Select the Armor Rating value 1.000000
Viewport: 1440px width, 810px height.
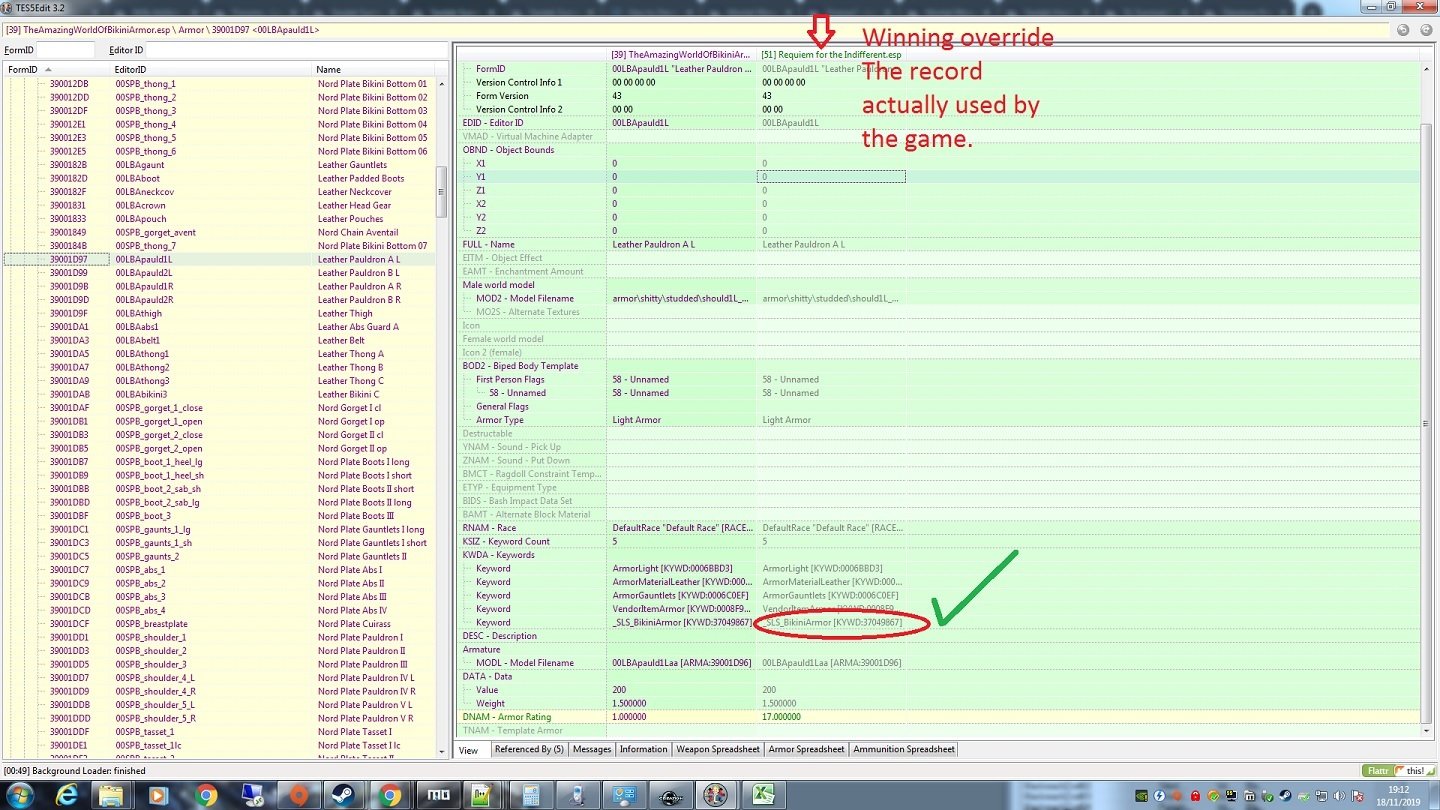coord(629,717)
